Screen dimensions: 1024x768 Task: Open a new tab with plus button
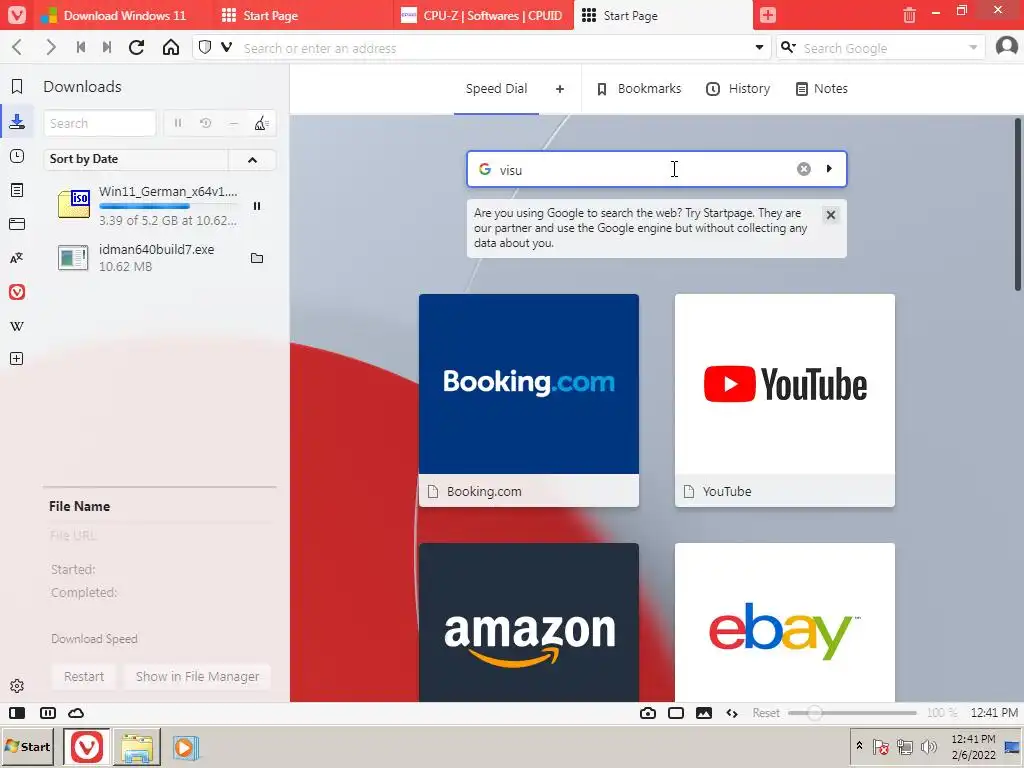(x=768, y=14)
